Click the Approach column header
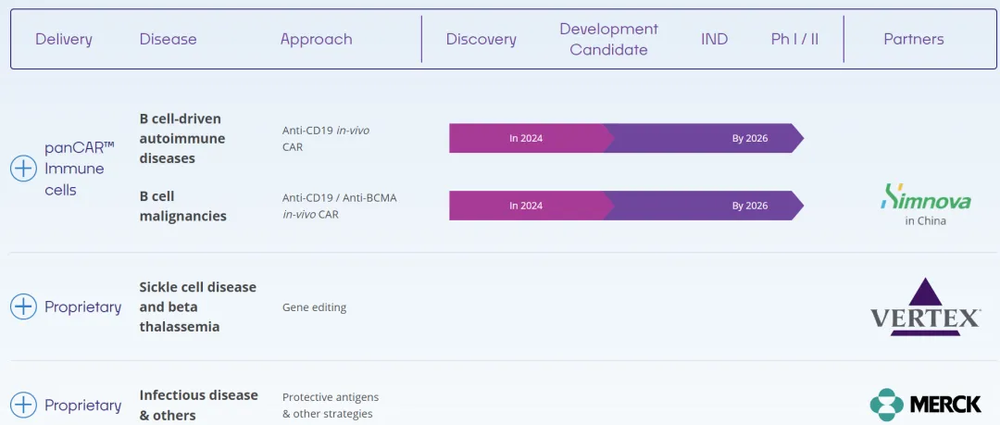 tap(316, 39)
